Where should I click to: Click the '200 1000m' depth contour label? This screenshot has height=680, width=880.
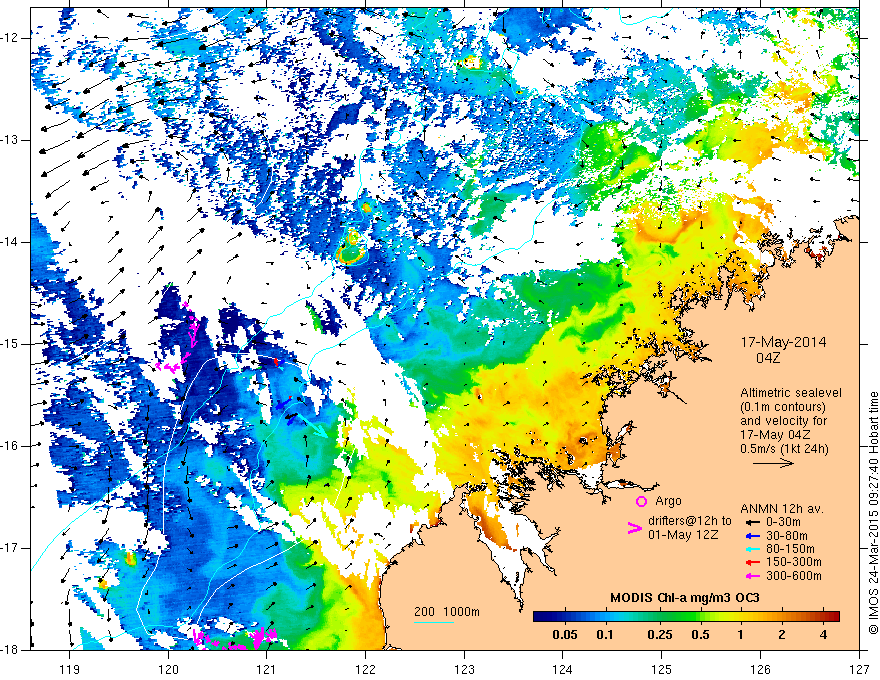[x=447, y=612]
